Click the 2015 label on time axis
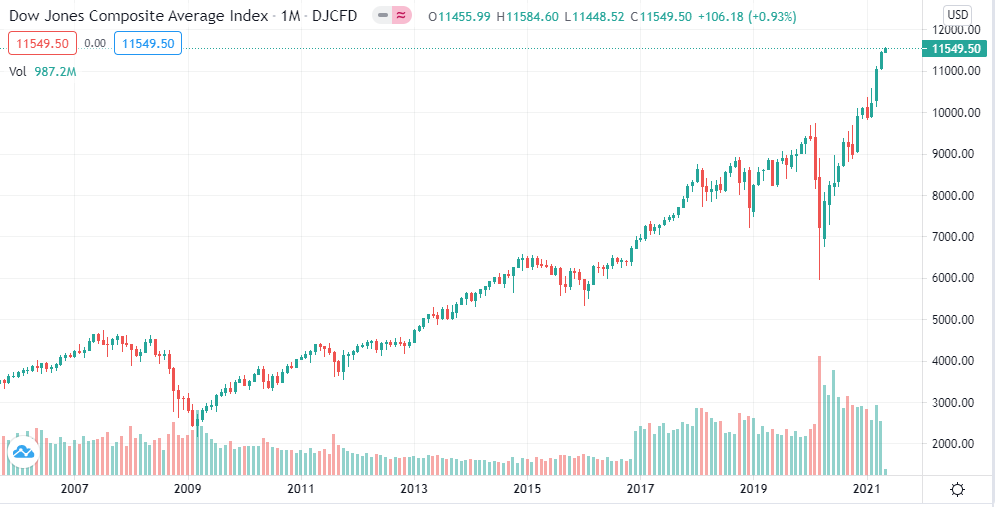The height and width of the screenshot is (507, 995). click(x=527, y=489)
